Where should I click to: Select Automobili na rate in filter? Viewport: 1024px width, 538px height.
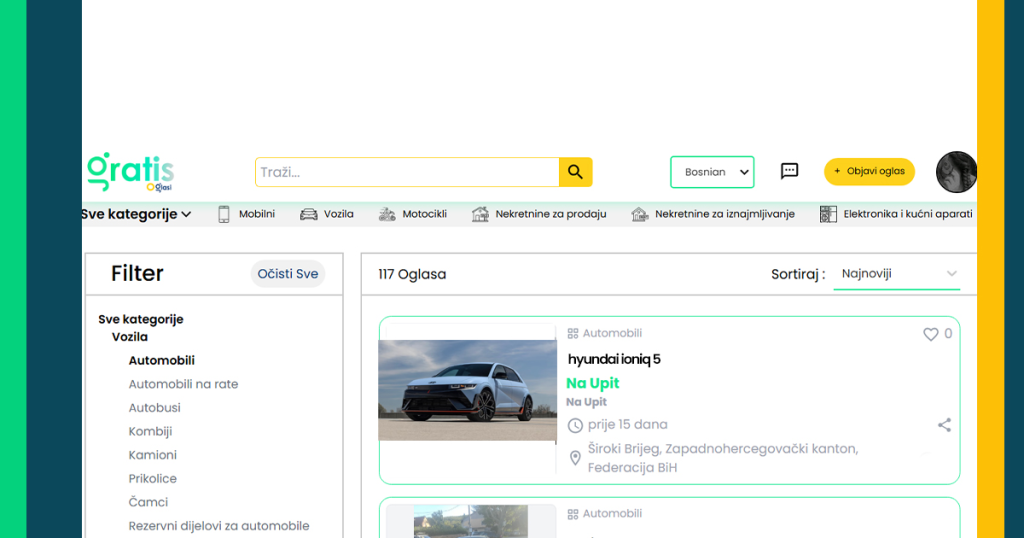tap(183, 384)
